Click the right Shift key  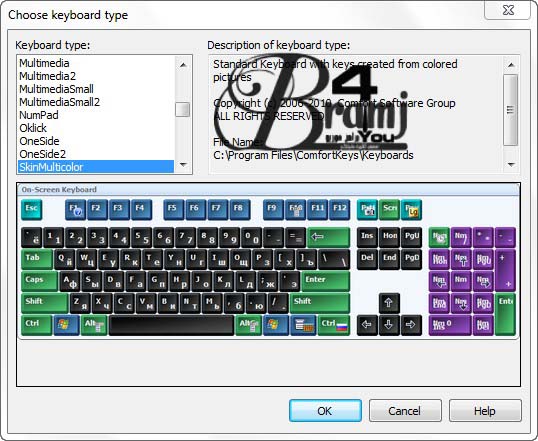(320, 303)
